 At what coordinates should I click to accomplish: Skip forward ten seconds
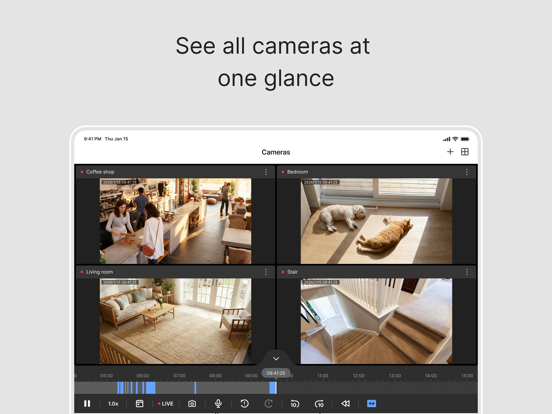pyautogui.click(x=319, y=403)
